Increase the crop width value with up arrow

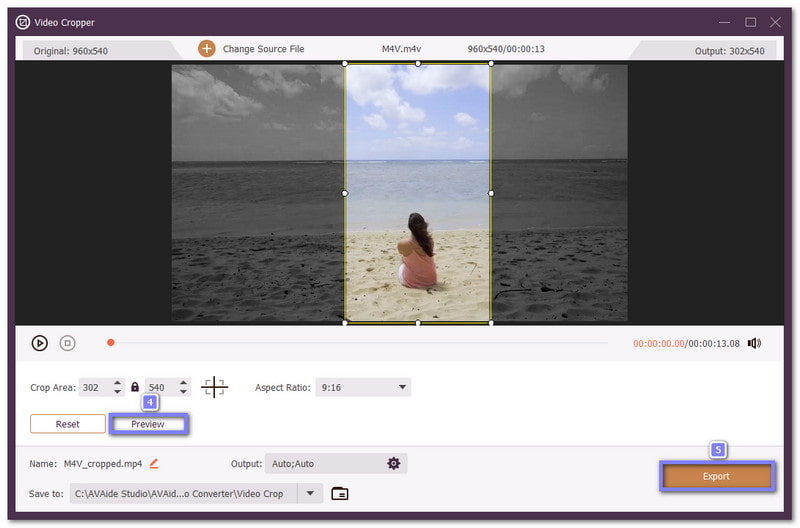117,383
